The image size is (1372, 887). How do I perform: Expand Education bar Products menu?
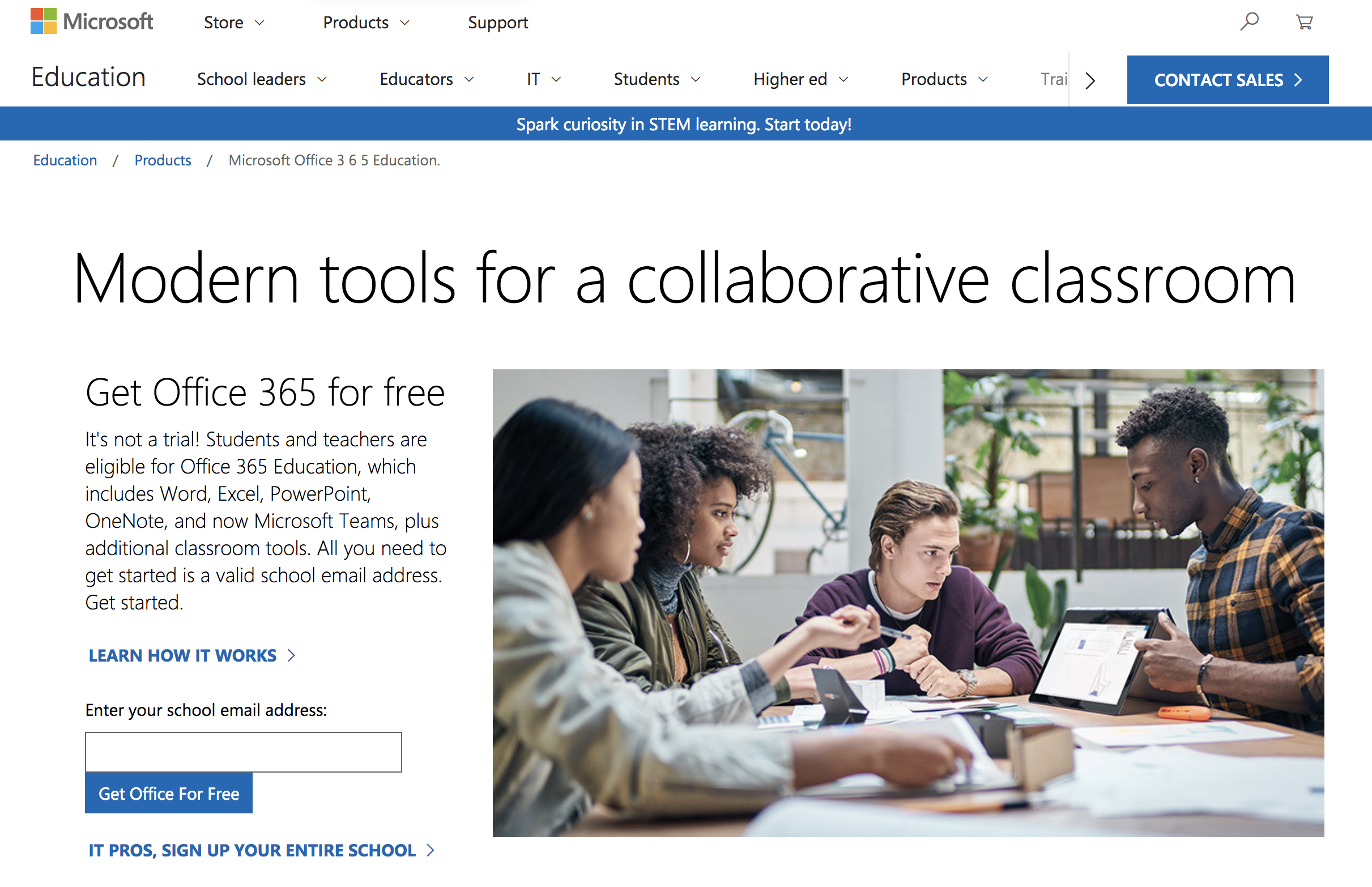click(x=944, y=79)
